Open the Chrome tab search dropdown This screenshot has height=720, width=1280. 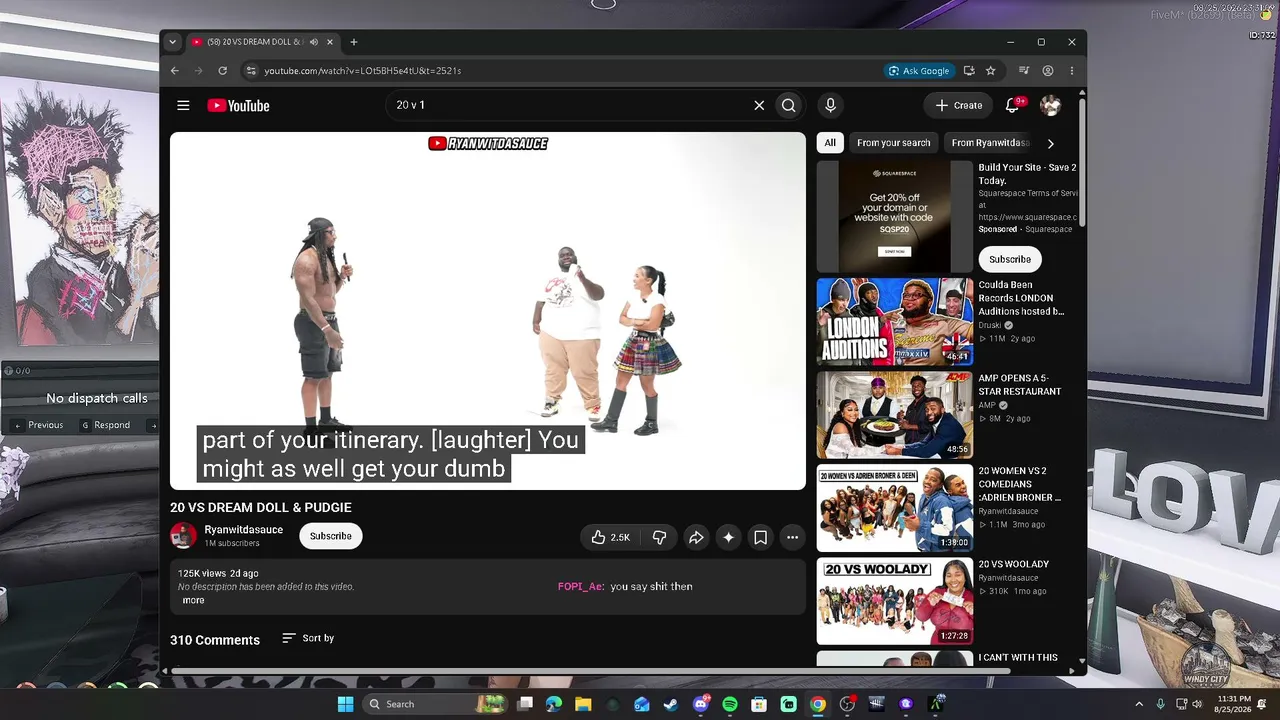pyautogui.click(x=172, y=42)
